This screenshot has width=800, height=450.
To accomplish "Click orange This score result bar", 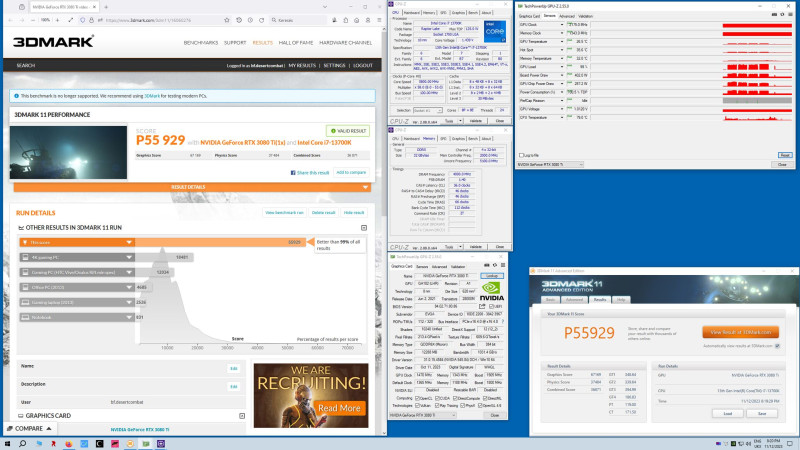I will click(x=219, y=242).
